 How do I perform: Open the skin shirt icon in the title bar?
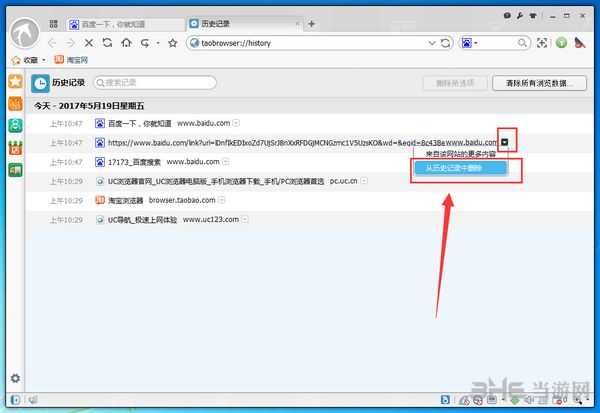[533, 15]
